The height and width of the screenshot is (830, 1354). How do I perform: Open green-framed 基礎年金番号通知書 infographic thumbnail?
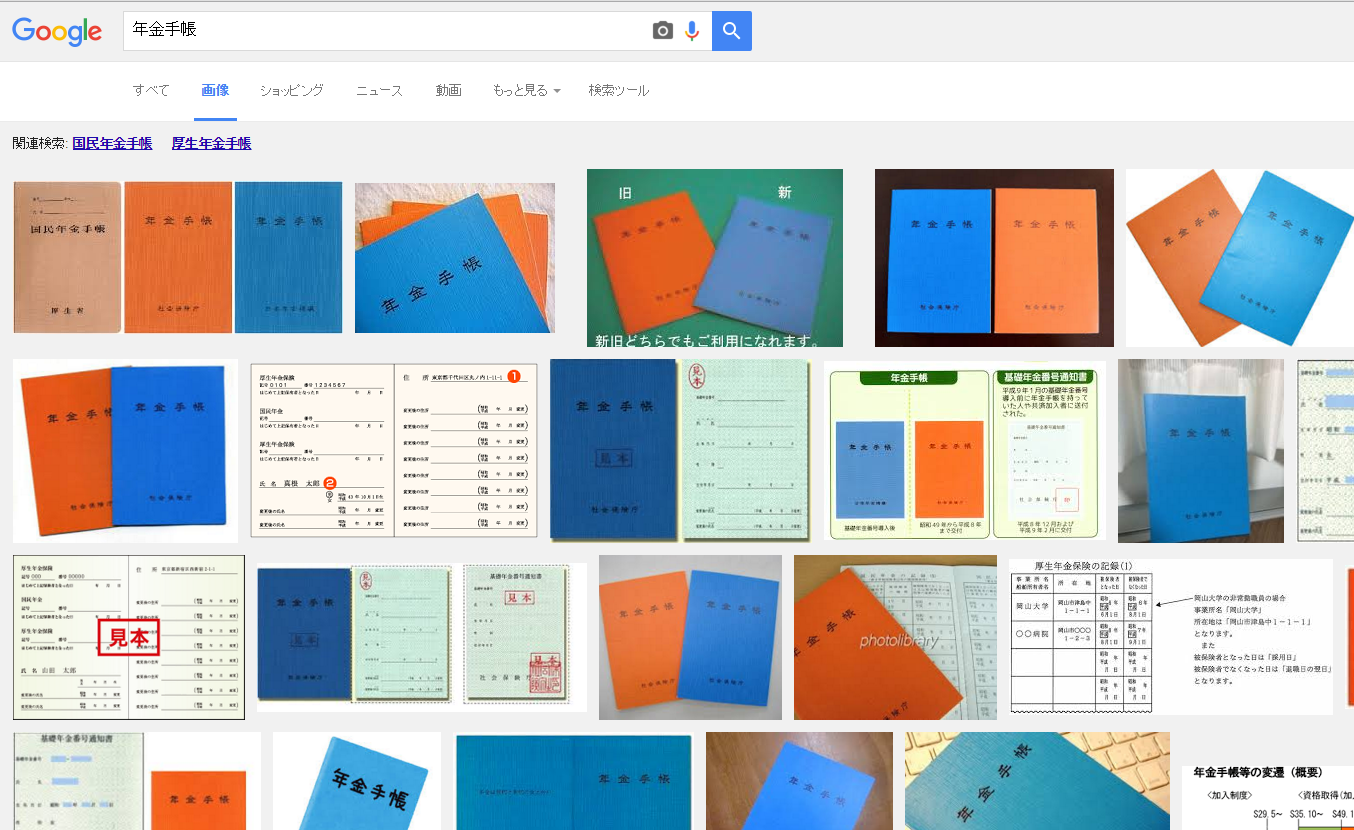(965, 451)
